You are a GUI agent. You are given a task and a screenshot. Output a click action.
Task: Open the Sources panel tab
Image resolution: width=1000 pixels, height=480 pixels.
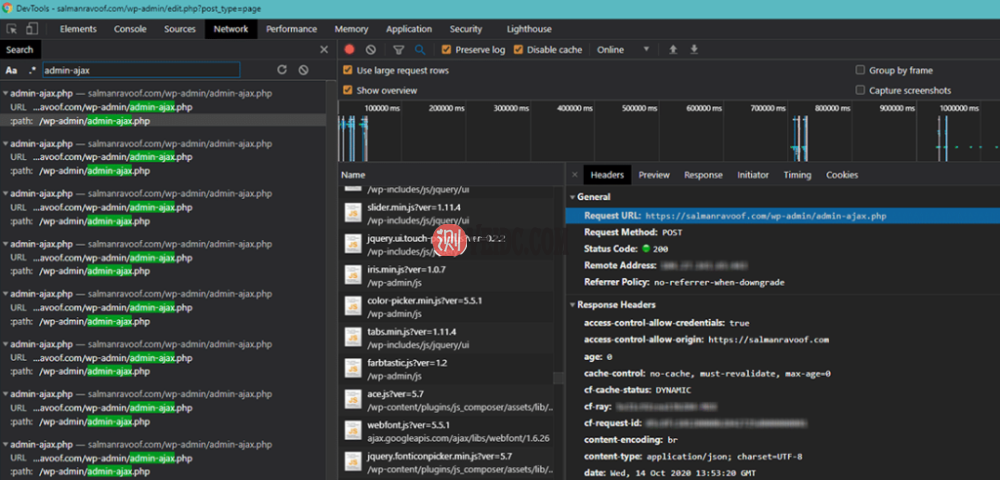tap(180, 29)
